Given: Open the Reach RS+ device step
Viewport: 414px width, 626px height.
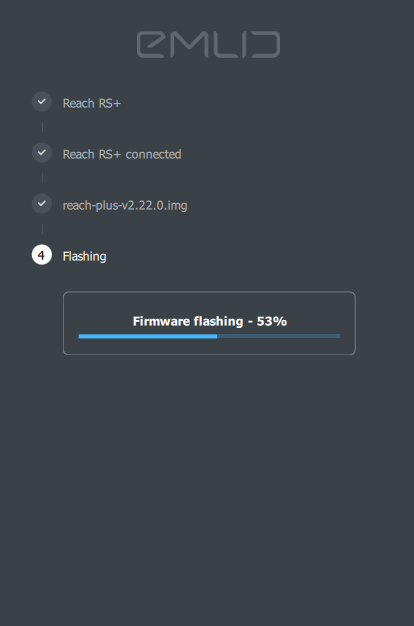Looking at the screenshot, I should point(92,103).
